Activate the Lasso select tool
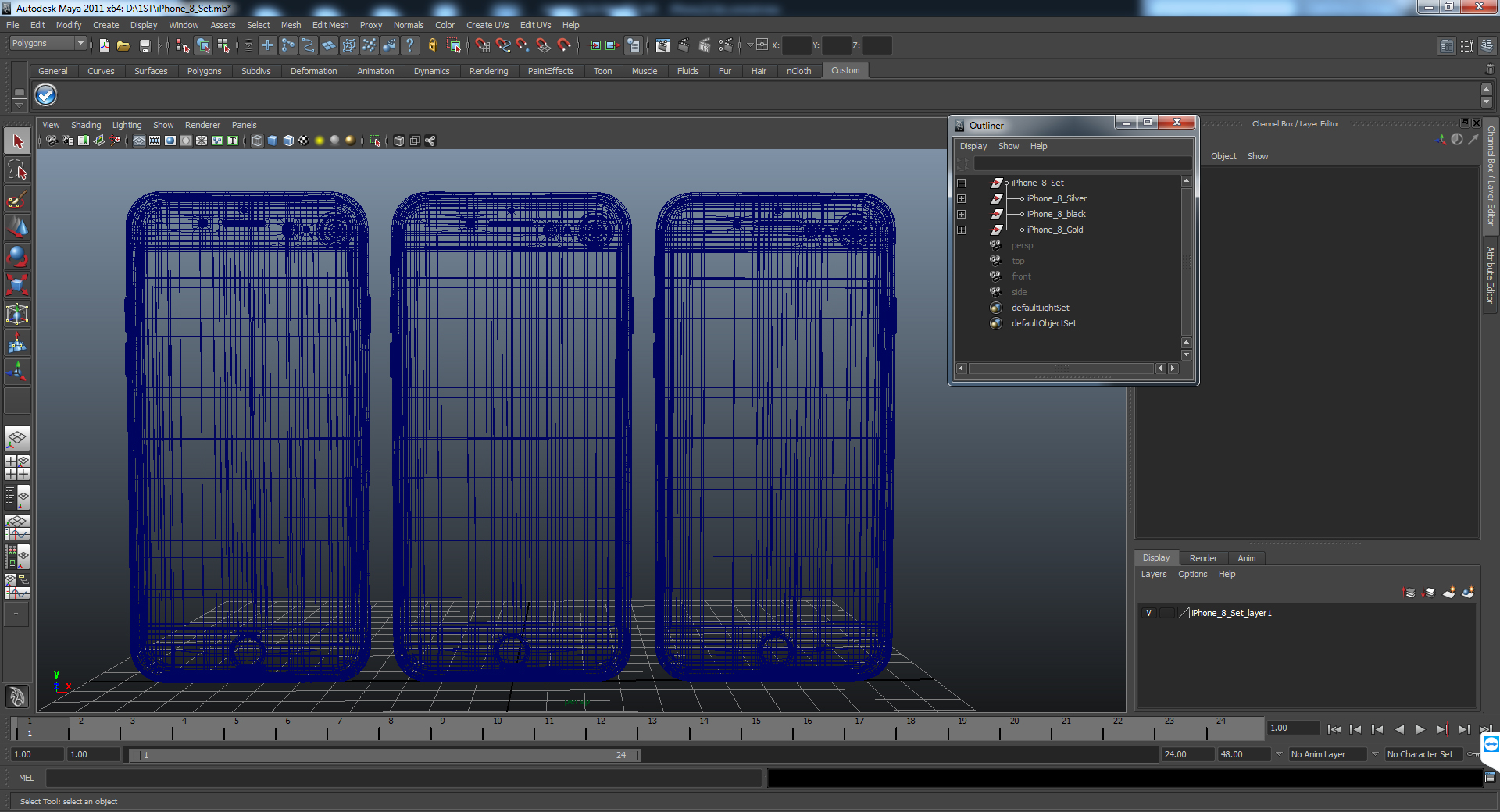The height and width of the screenshot is (812, 1500). 17,170
